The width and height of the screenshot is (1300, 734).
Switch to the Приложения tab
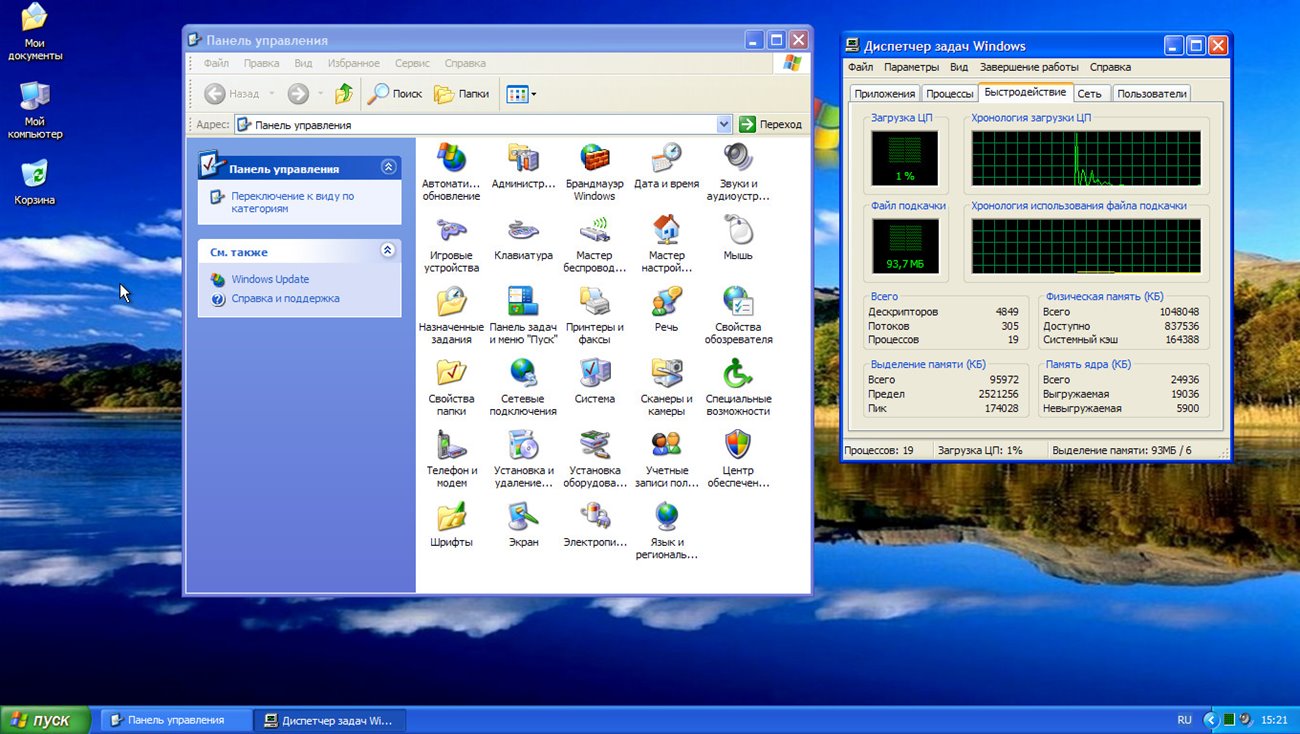(884, 93)
